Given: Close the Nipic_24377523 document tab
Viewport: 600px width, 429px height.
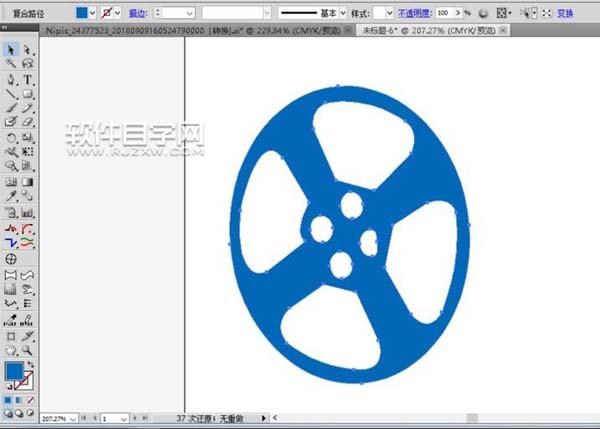Looking at the screenshot, I should [x=348, y=29].
